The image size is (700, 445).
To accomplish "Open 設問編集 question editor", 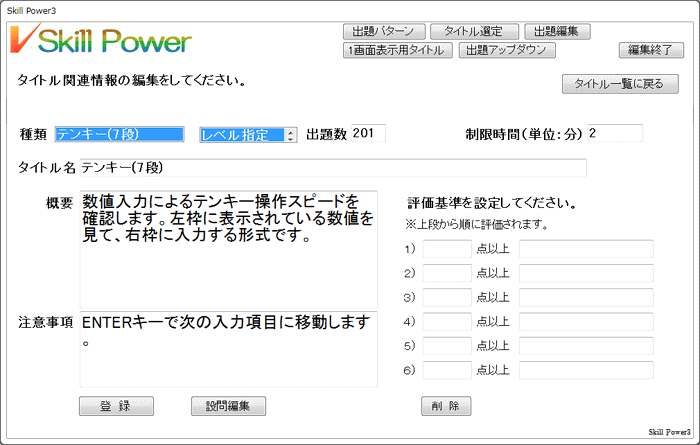I will [229, 406].
